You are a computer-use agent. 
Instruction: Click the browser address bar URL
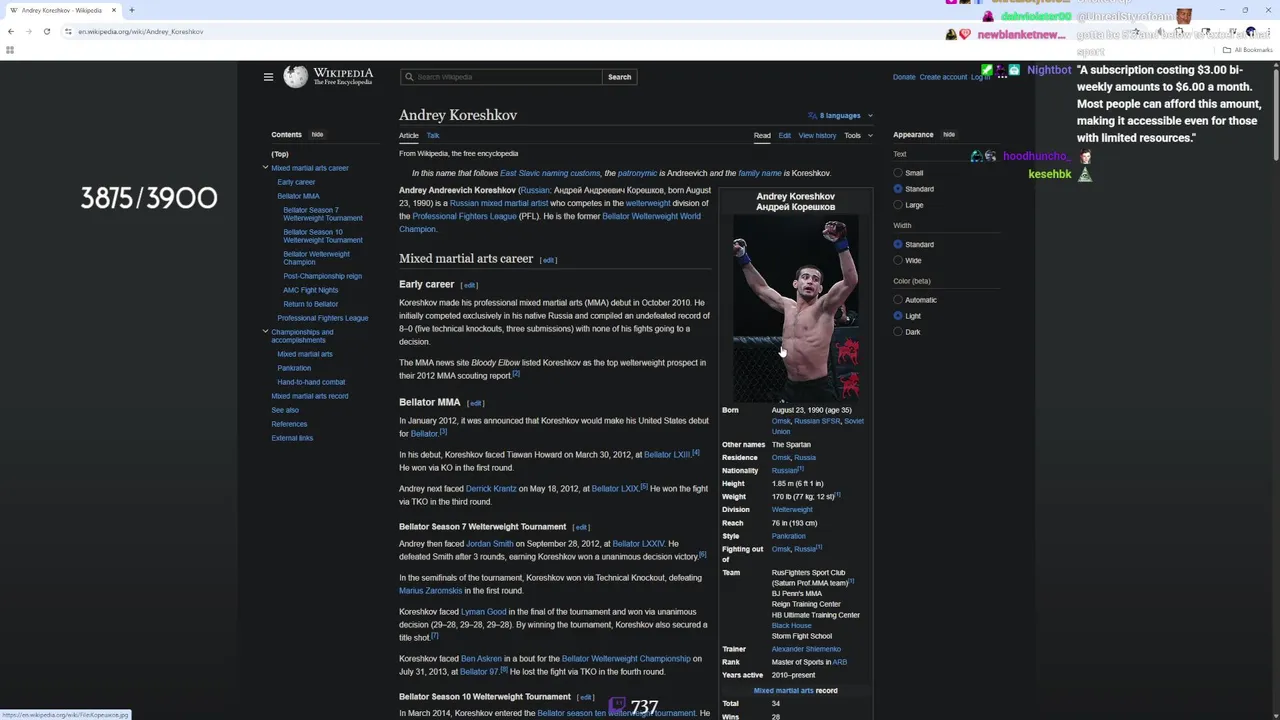coord(141,31)
